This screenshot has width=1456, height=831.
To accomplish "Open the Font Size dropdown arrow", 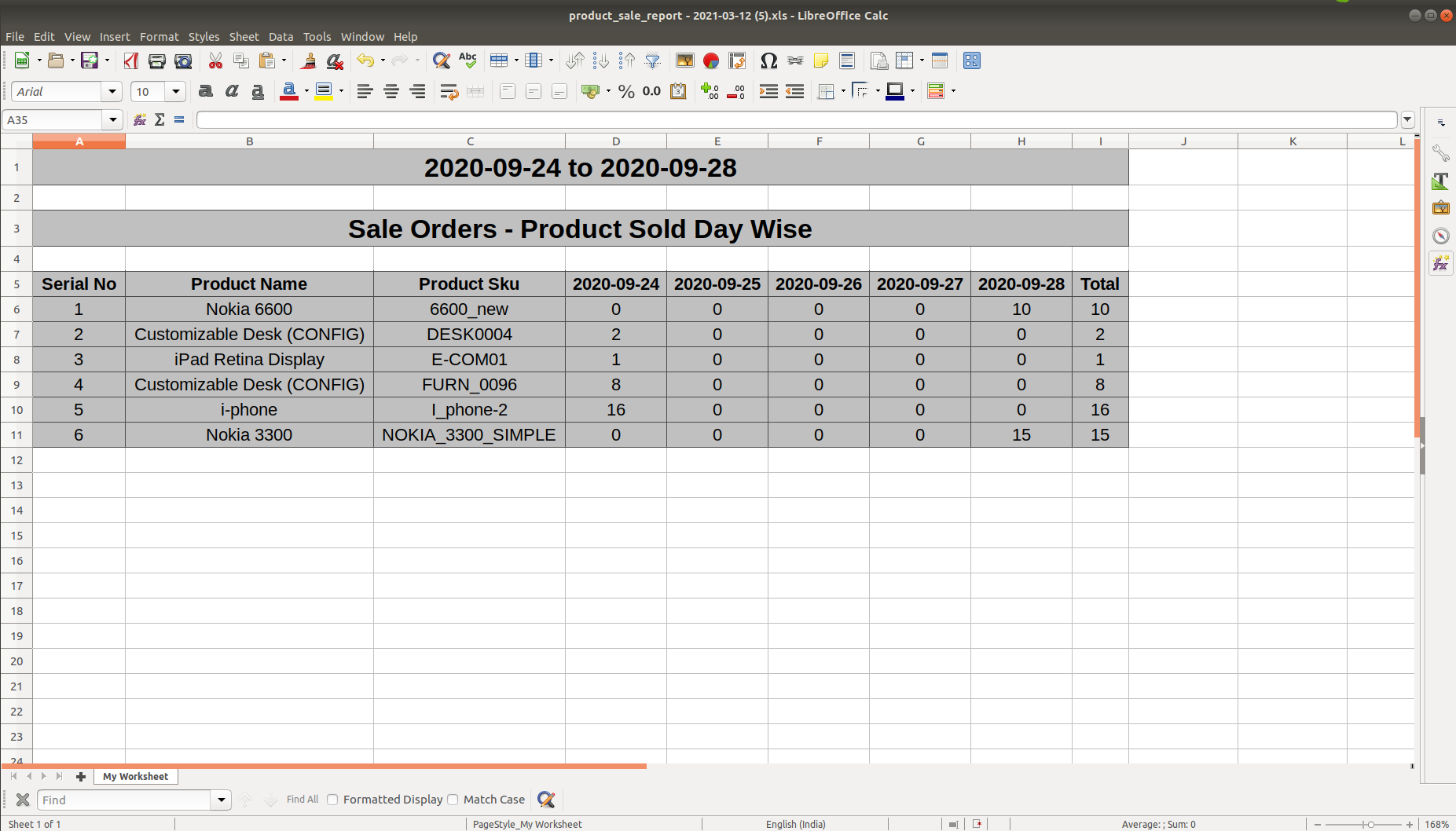I will pos(176,92).
